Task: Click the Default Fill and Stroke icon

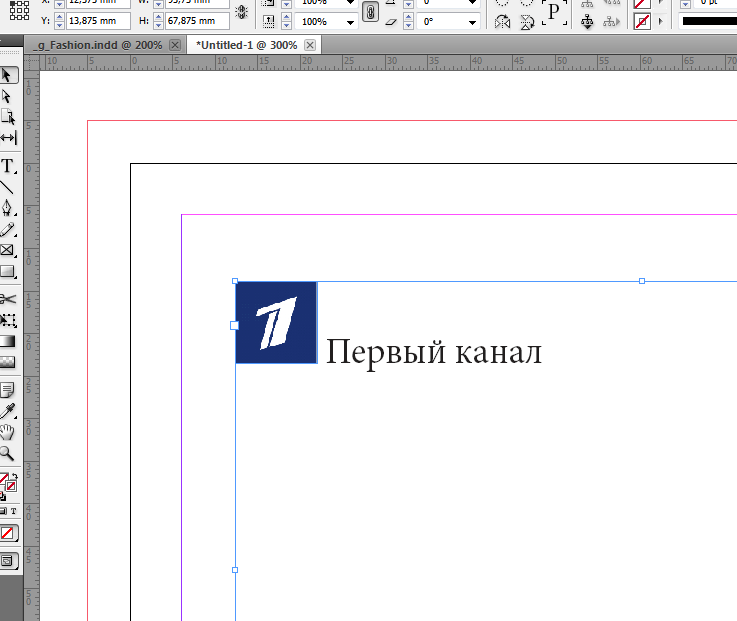Action: click(3, 496)
